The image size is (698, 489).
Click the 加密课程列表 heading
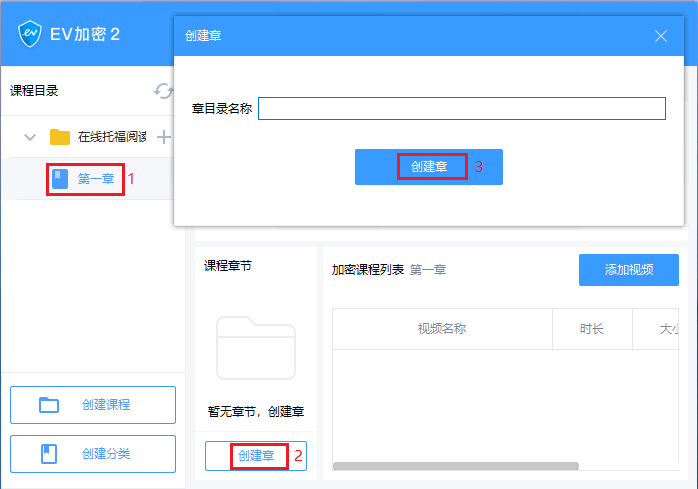click(x=368, y=269)
